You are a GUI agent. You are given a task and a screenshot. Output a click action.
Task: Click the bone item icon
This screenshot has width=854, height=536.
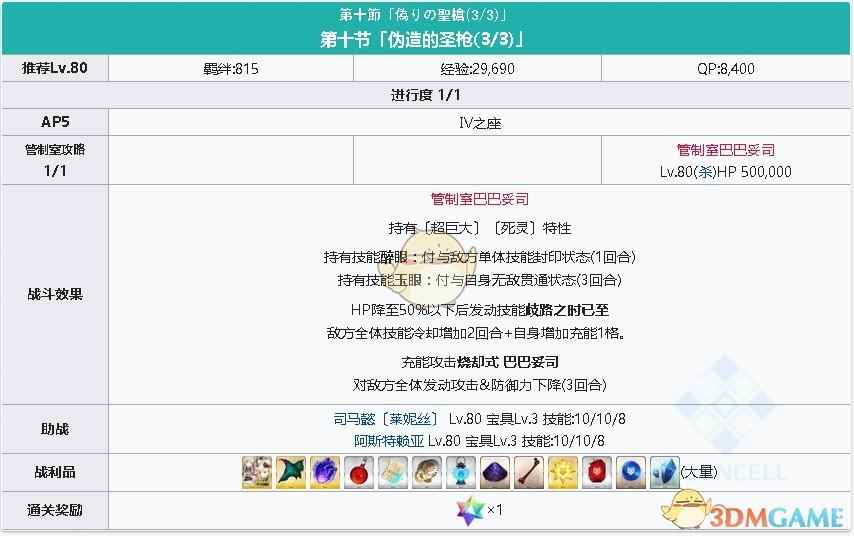[529, 472]
